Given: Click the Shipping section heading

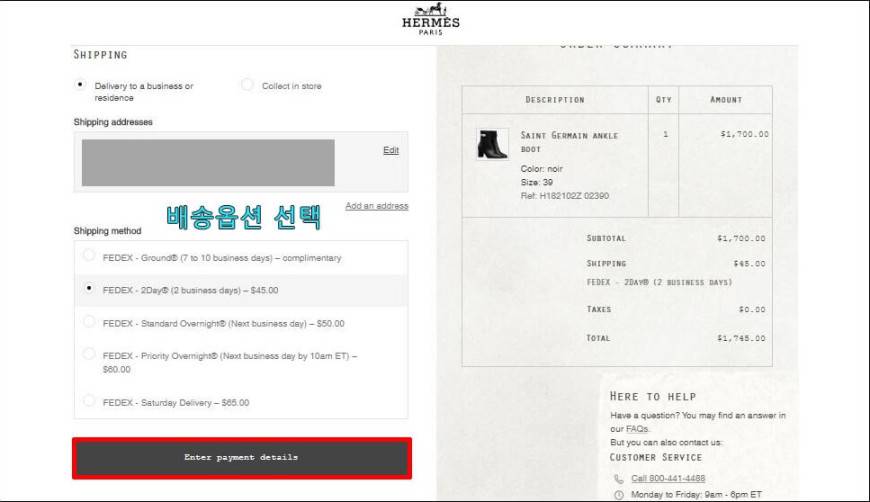Looking at the screenshot, I should click(x=100, y=55).
